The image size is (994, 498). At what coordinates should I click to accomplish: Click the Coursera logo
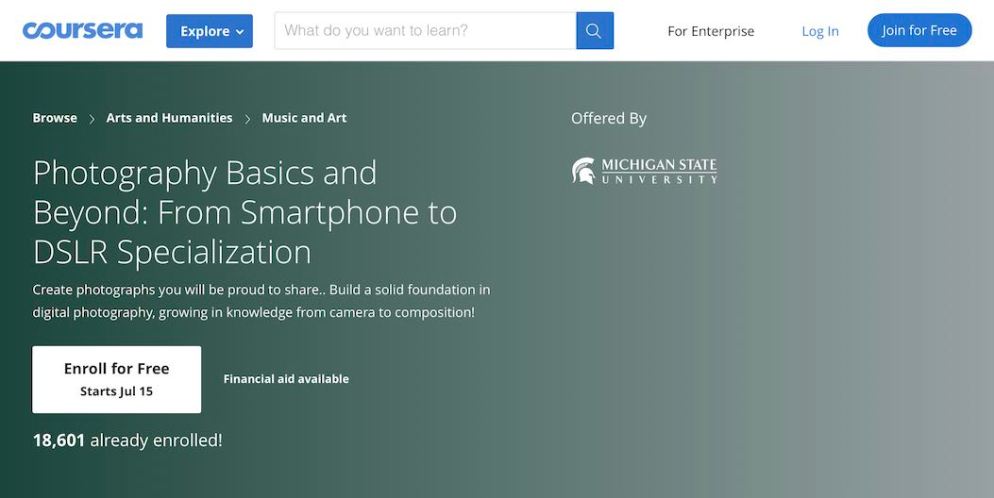82,30
